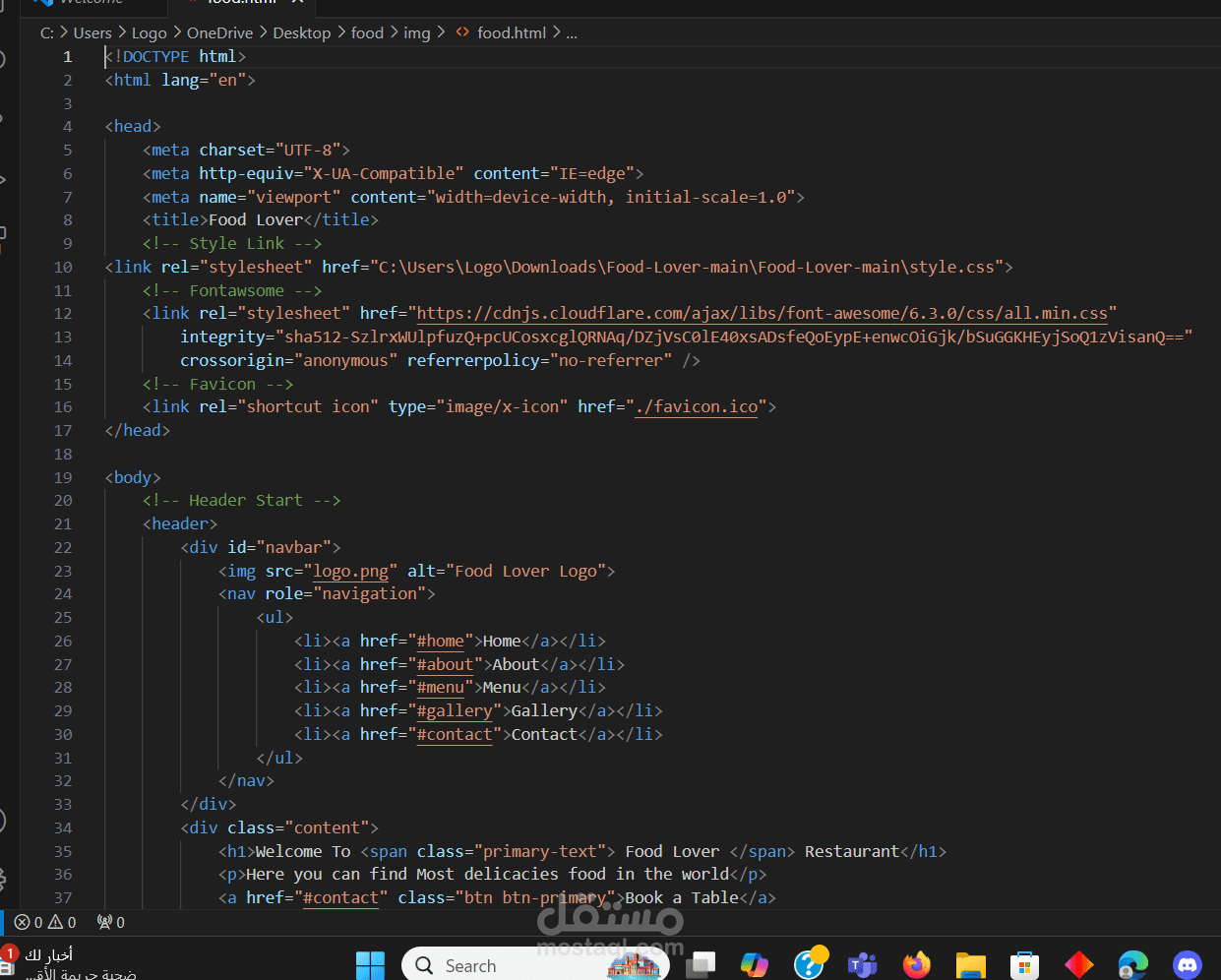Image resolution: width=1221 pixels, height=980 pixels.
Task: Follow the logo.png image source link
Action: click(351, 571)
